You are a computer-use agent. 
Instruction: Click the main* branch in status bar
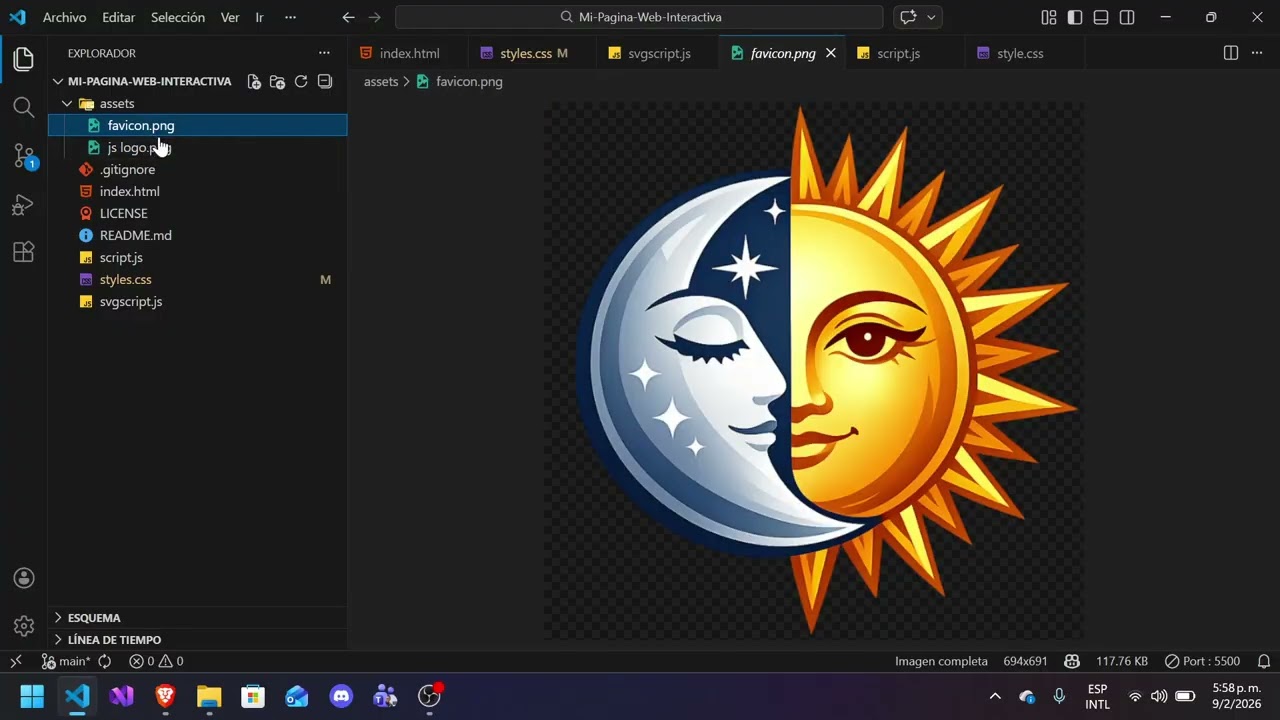66,661
